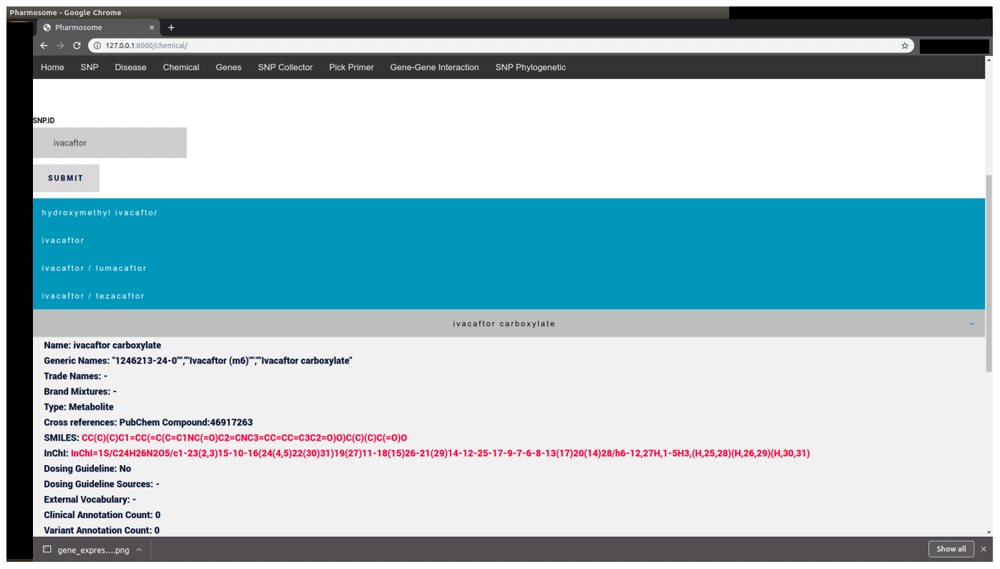1000x569 pixels.
Task: Expand the ivacaftor / tezacaftor entry
Action: (93, 296)
